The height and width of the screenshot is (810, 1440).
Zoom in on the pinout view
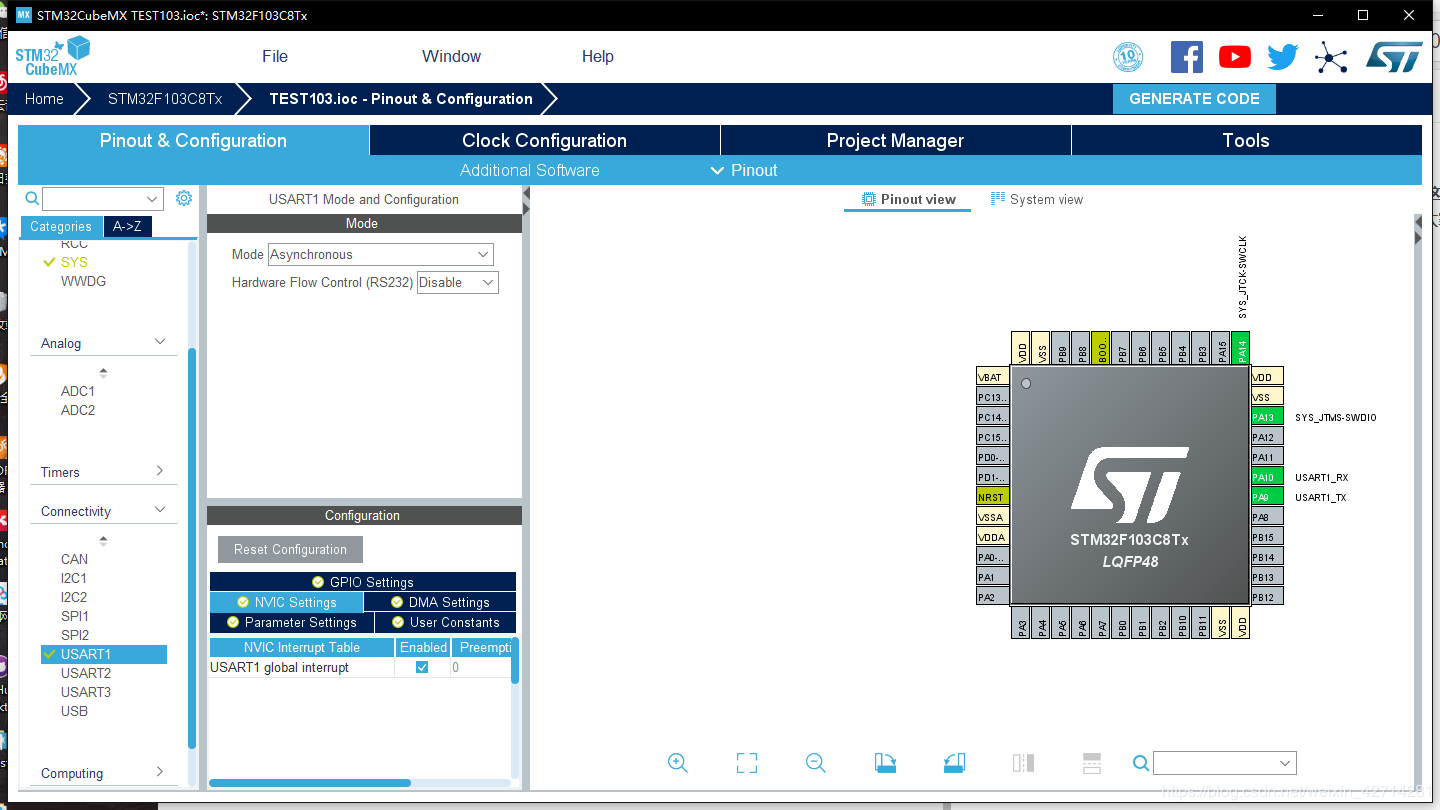click(678, 763)
